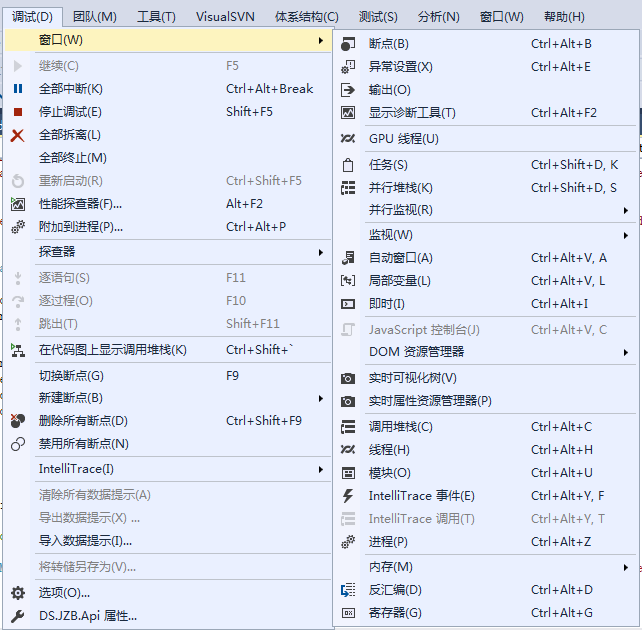Click the red X Detach All icon

pos(17,135)
